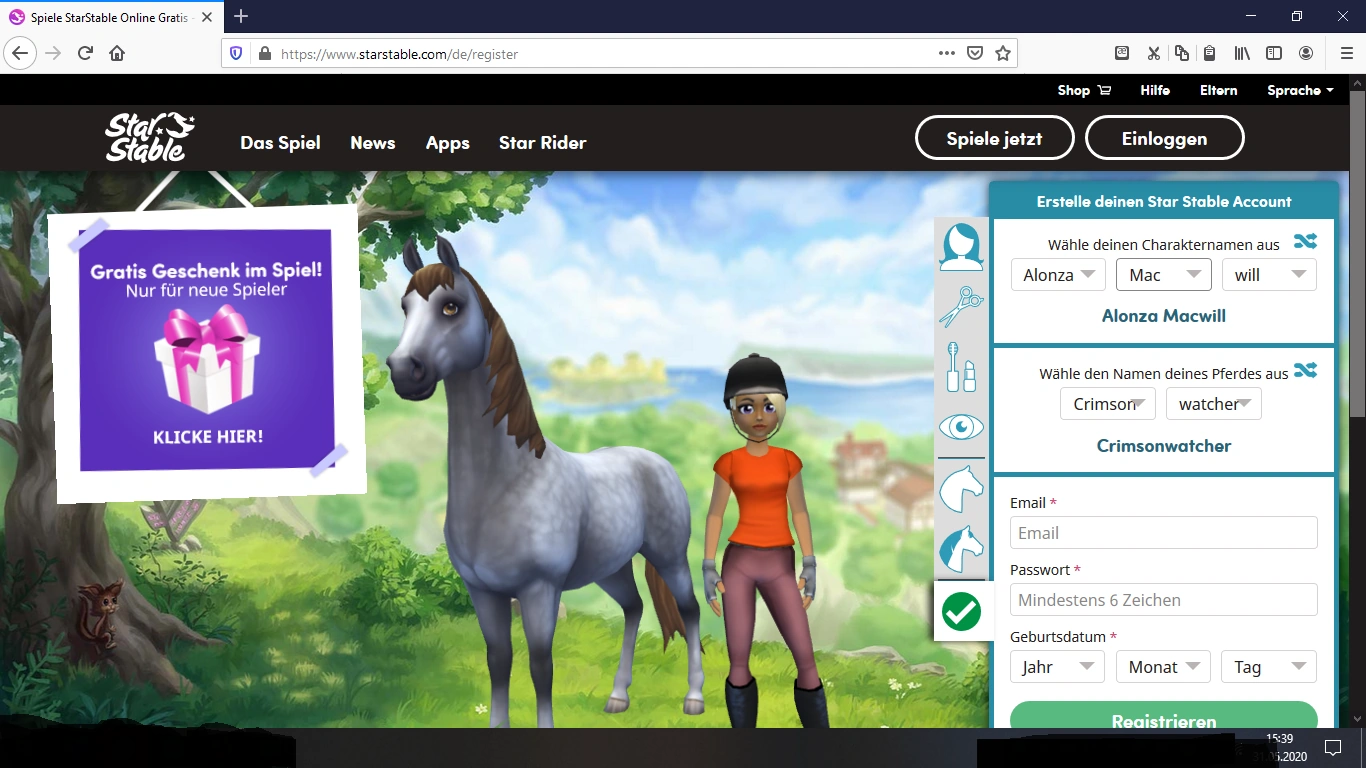Open the News menu item
This screenshot has height=768, width=1366.
click(x=373, y=143)
